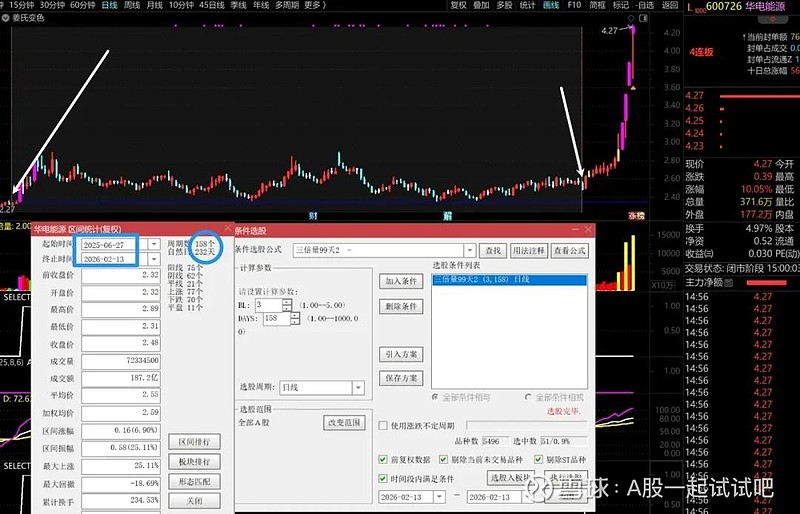The height and width of the screenshot is (514, 800).
Task: Open the first 2026-02-13 date picker dropdown
Action: 440,497
